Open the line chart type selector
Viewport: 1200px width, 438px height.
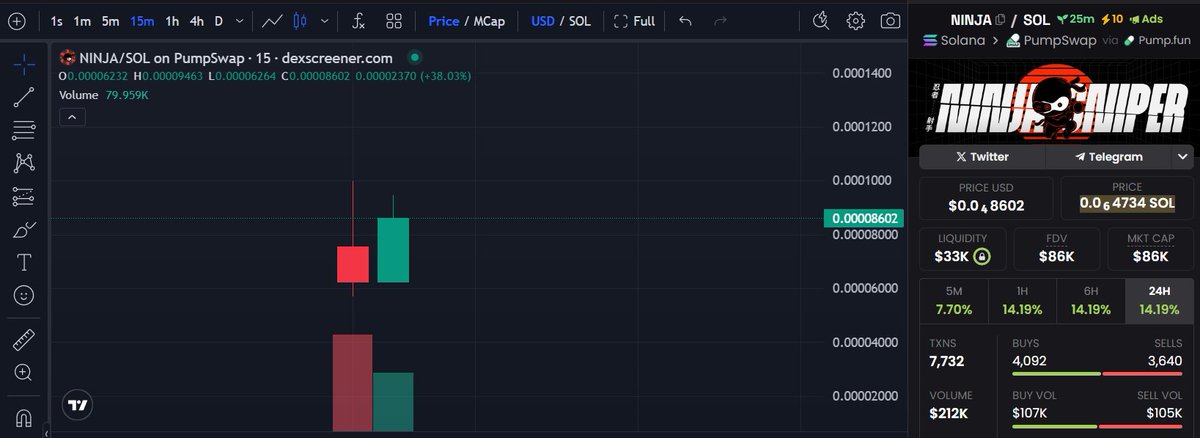pos(271,20)
